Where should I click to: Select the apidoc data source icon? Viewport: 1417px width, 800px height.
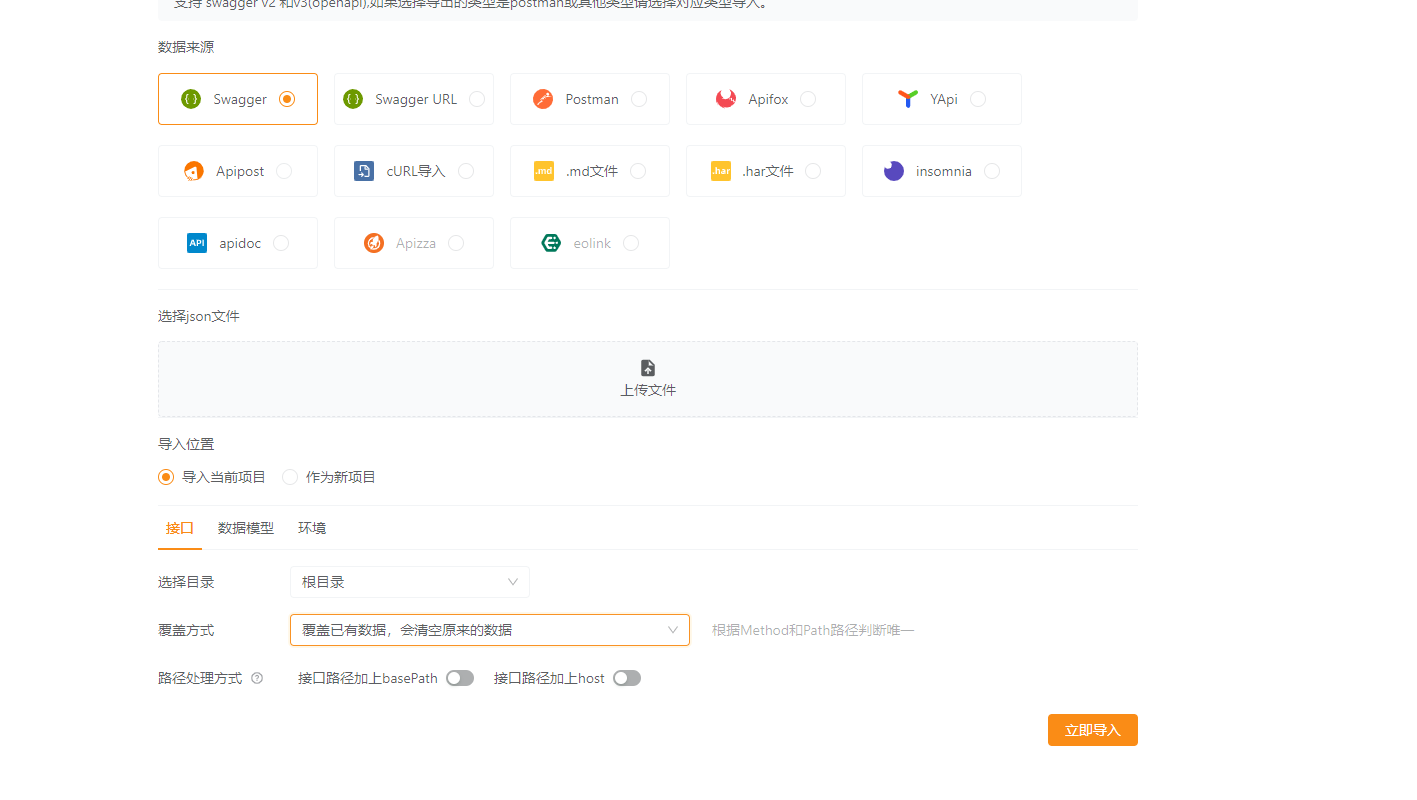[x=197, y=242]
